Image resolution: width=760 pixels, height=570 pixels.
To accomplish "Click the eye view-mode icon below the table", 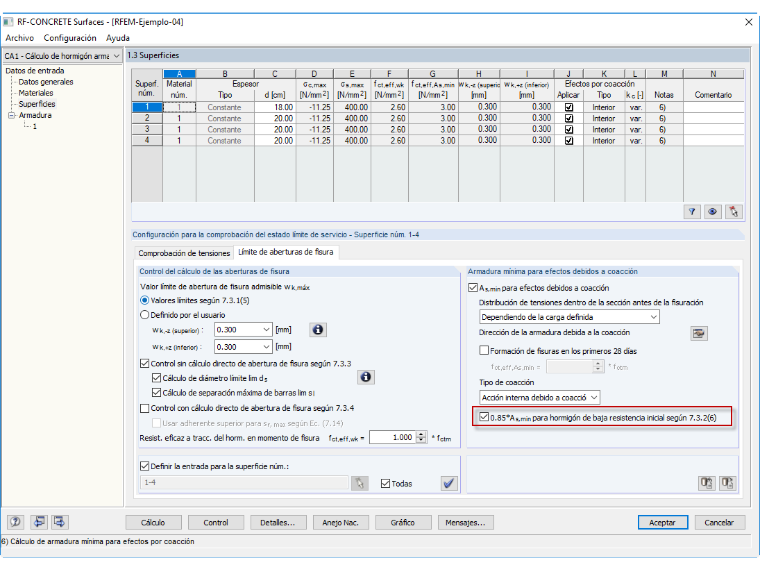I will tap(712, 211).
